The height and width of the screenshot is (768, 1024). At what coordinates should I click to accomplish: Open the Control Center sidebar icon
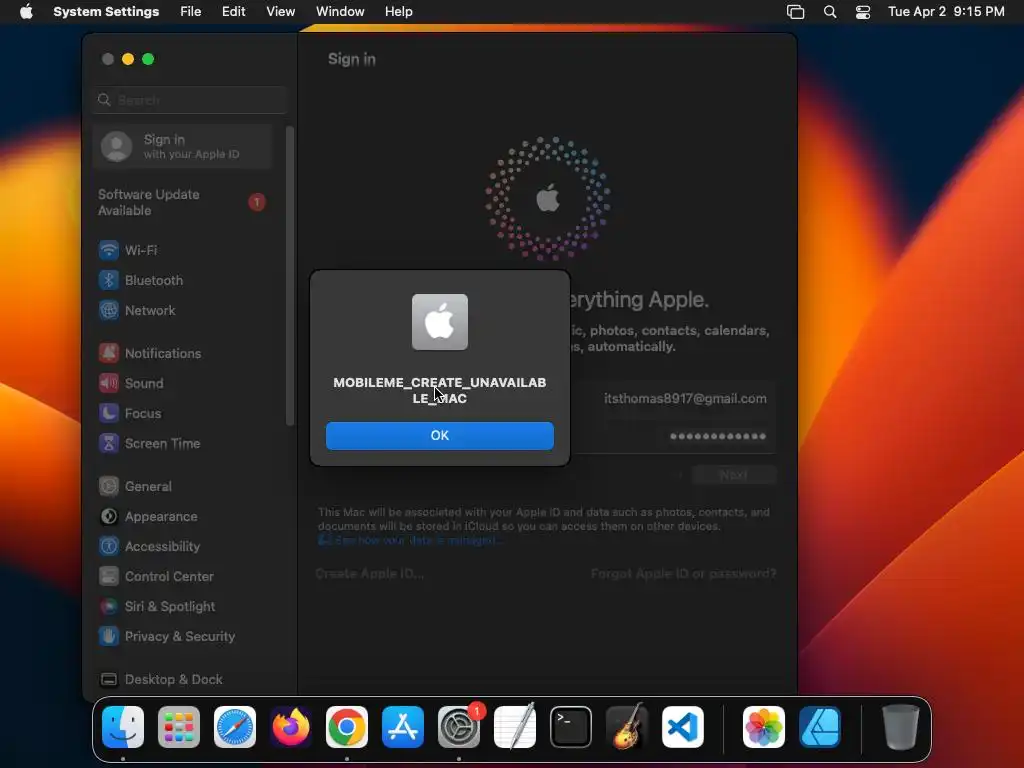(108, 577)
